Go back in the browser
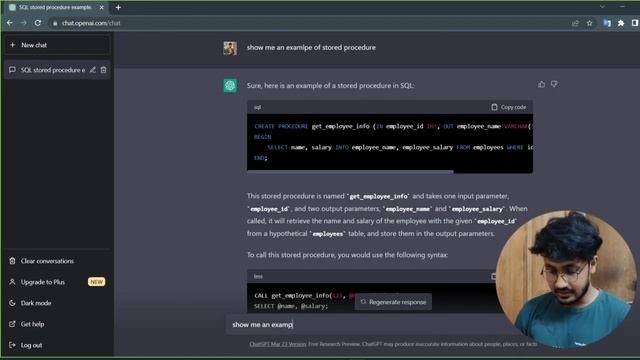Screen dimensions: 640x360 pyautogui.click(x=10, y=23)
